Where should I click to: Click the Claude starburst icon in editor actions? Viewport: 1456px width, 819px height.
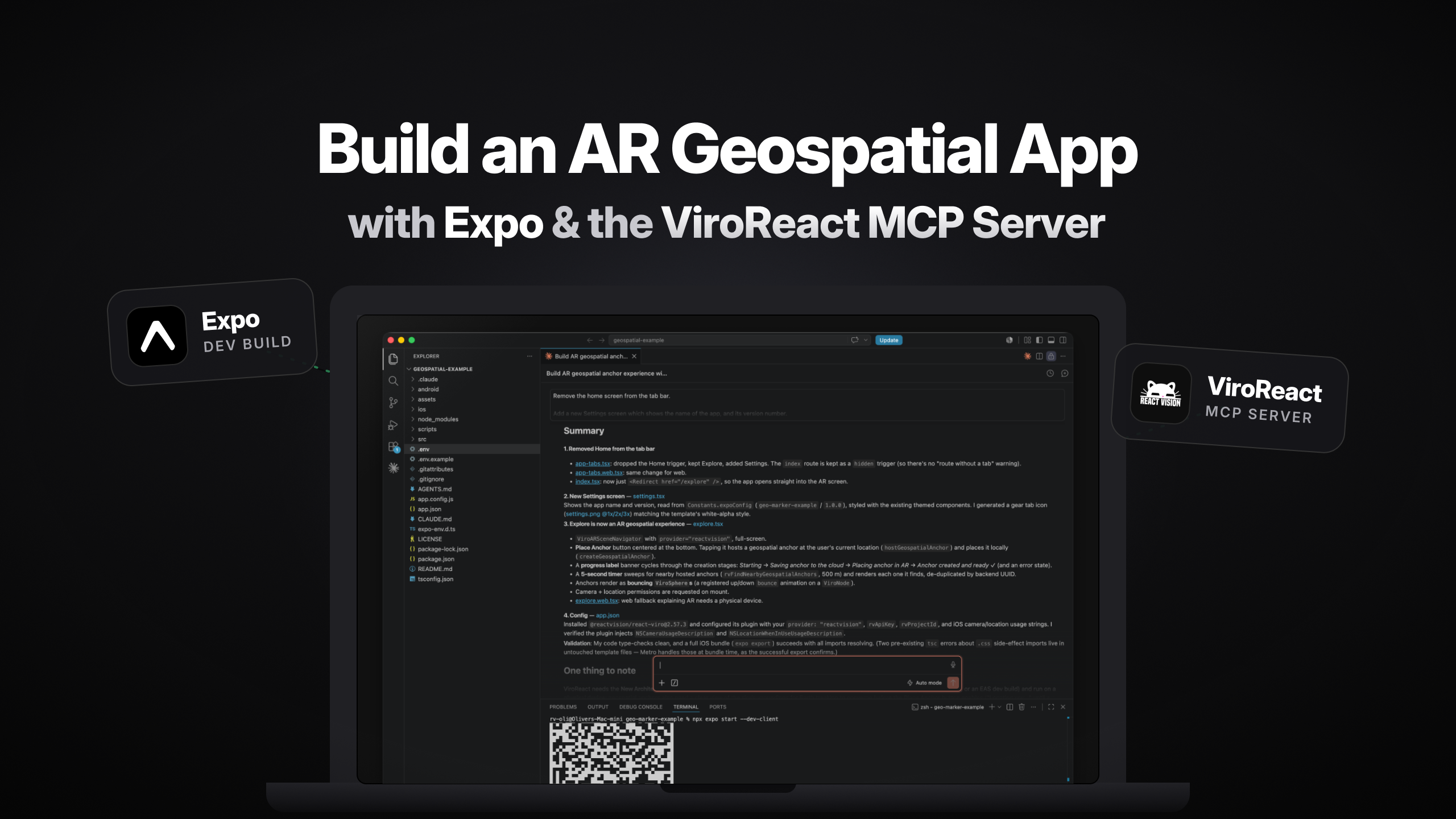pyautogui.click(x=1027, y=356)
